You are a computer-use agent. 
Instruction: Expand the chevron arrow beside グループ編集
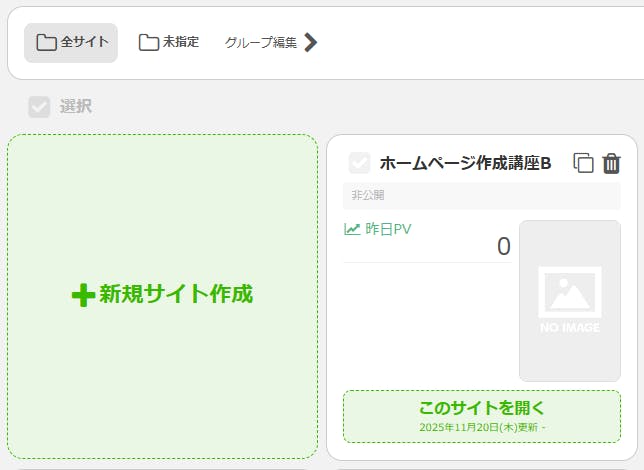[x=310, y=42]
